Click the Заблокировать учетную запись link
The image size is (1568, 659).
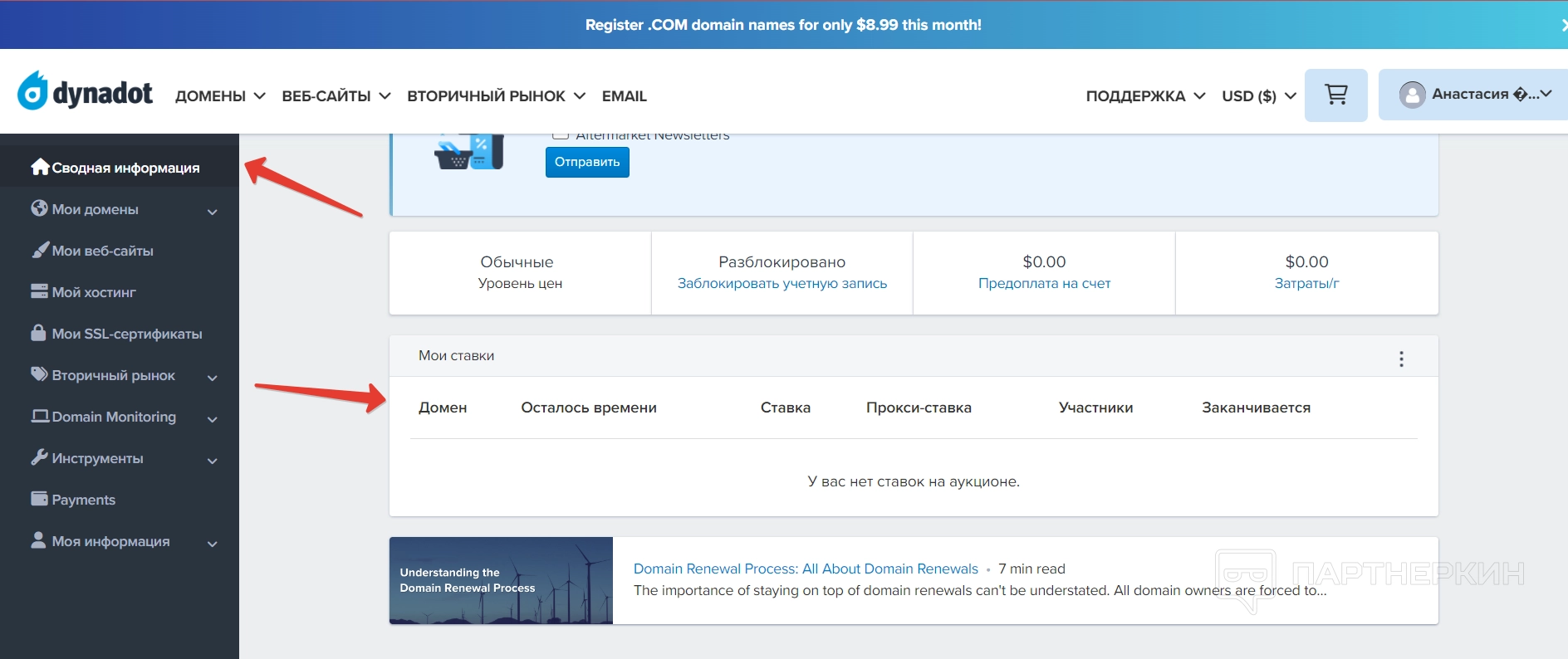tap(782, 284)
